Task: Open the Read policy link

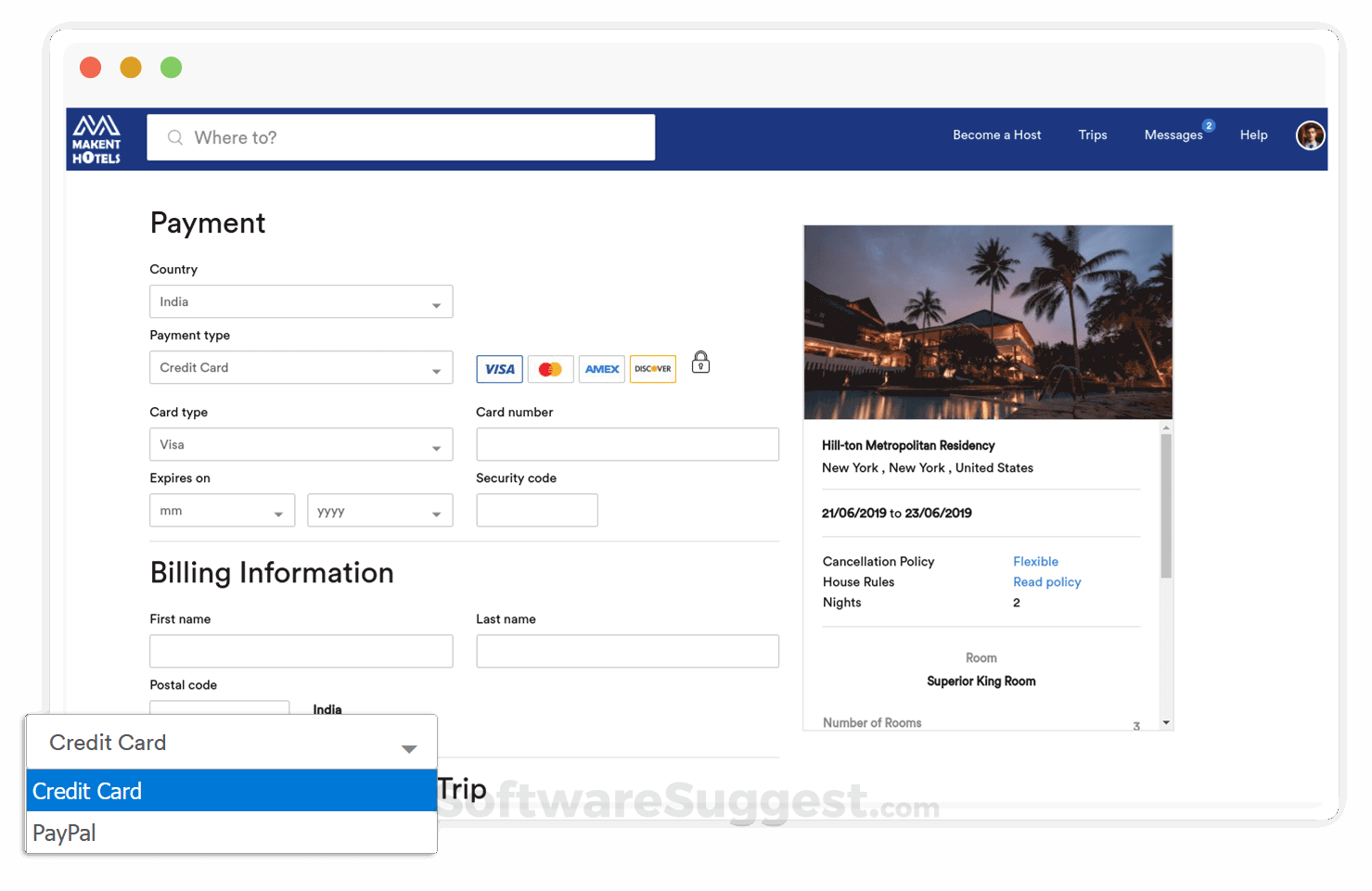Action: (1046, 581)
